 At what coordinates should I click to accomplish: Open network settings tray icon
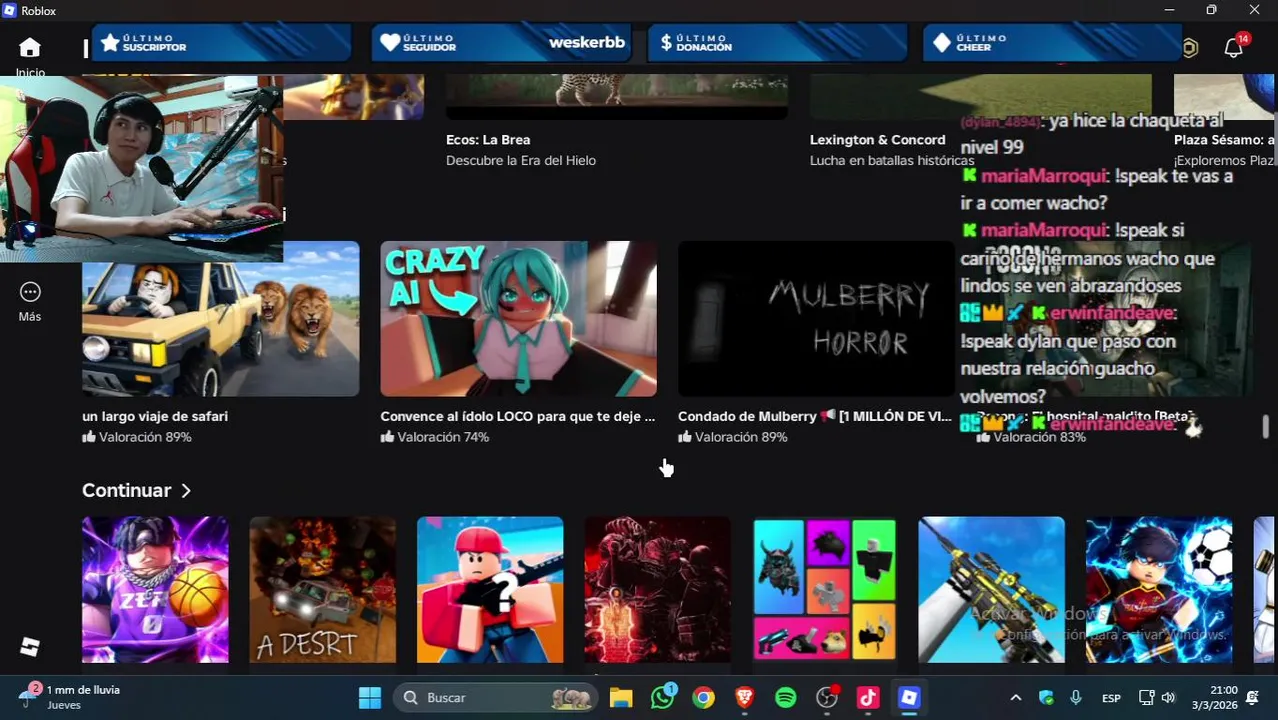(x=1146, y=698)
